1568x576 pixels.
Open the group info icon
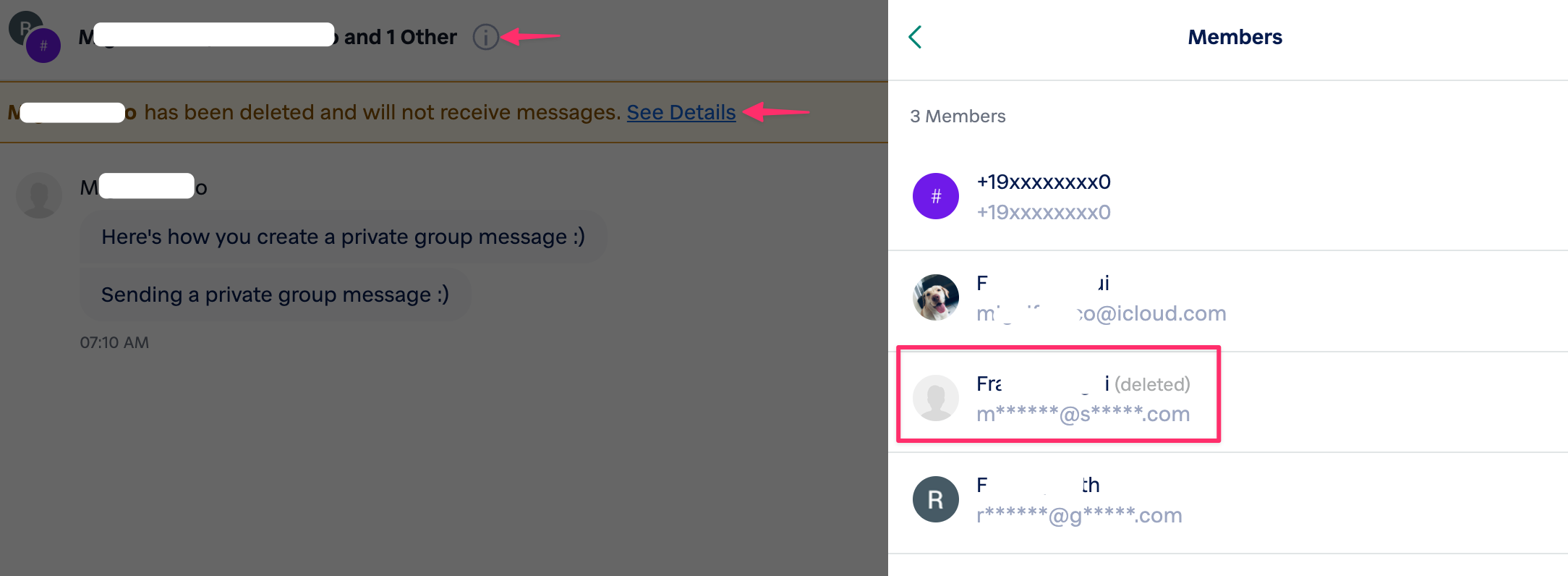[486, 38]
